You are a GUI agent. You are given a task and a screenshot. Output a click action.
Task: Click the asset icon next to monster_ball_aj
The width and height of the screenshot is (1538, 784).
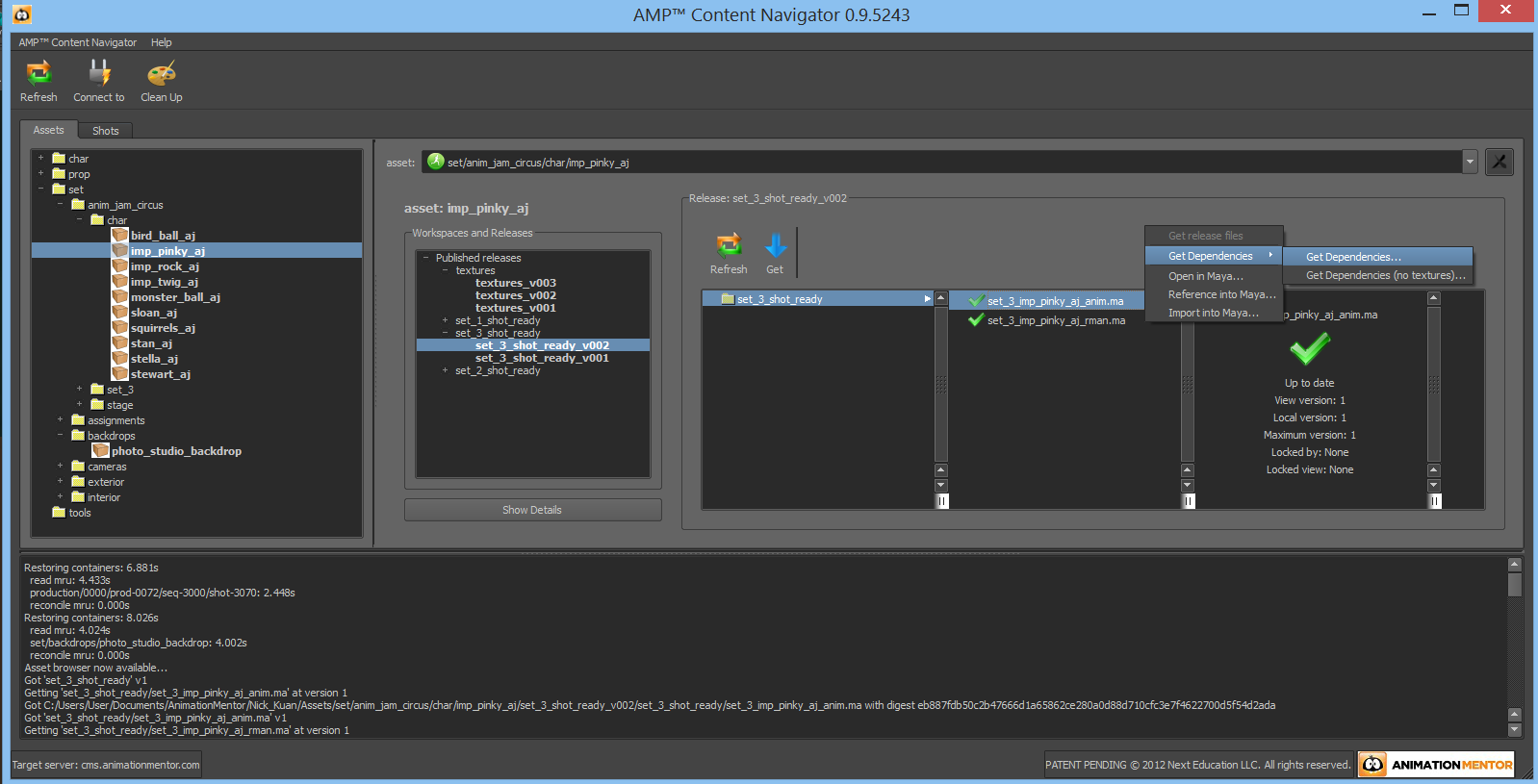pos(119,296)
